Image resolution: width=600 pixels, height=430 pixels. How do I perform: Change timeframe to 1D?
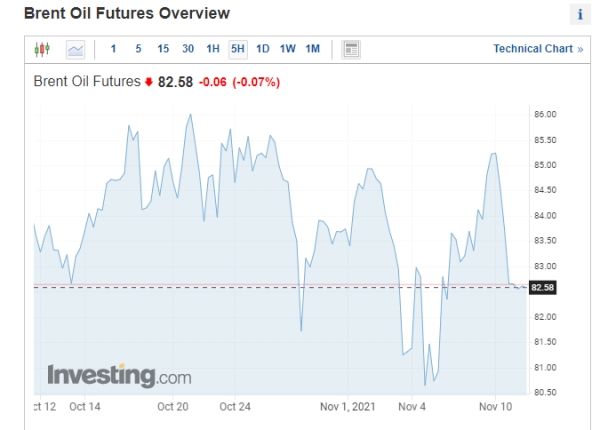click(262, 49)
